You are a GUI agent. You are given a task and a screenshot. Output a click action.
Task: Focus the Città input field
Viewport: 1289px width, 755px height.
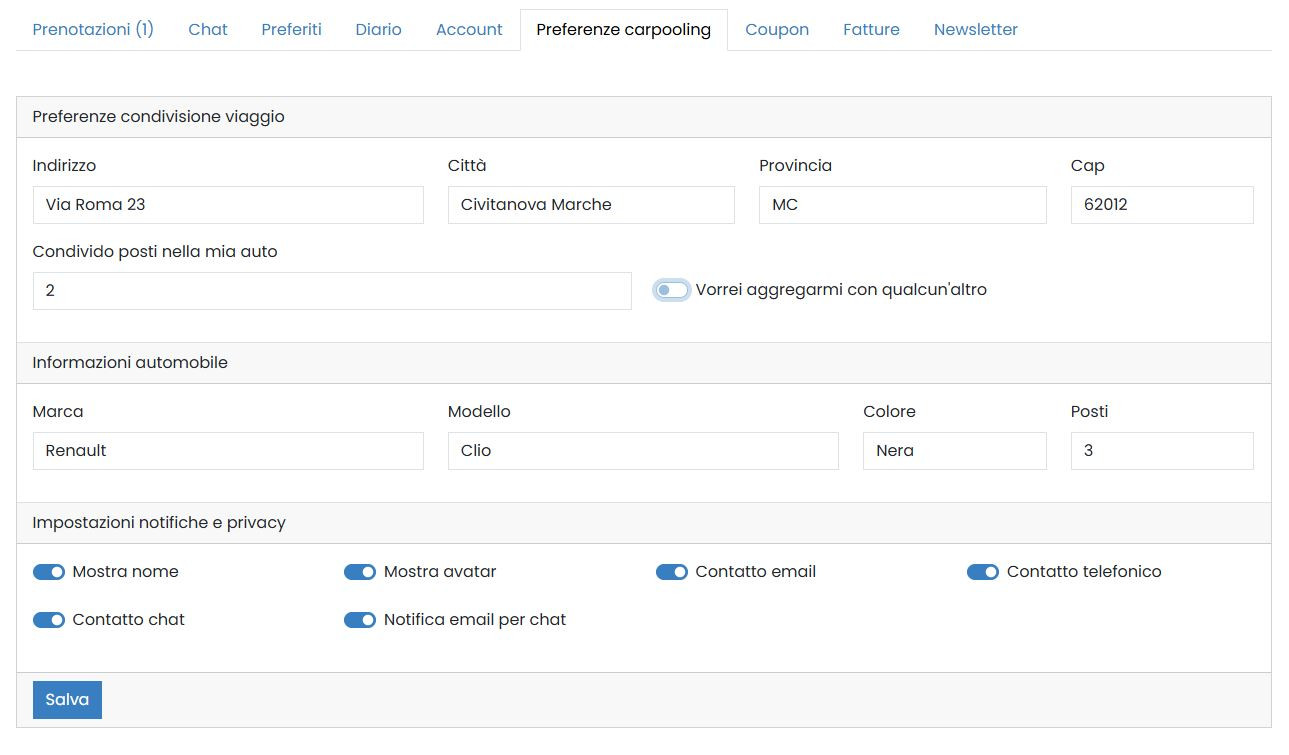(x=590, y=205)
